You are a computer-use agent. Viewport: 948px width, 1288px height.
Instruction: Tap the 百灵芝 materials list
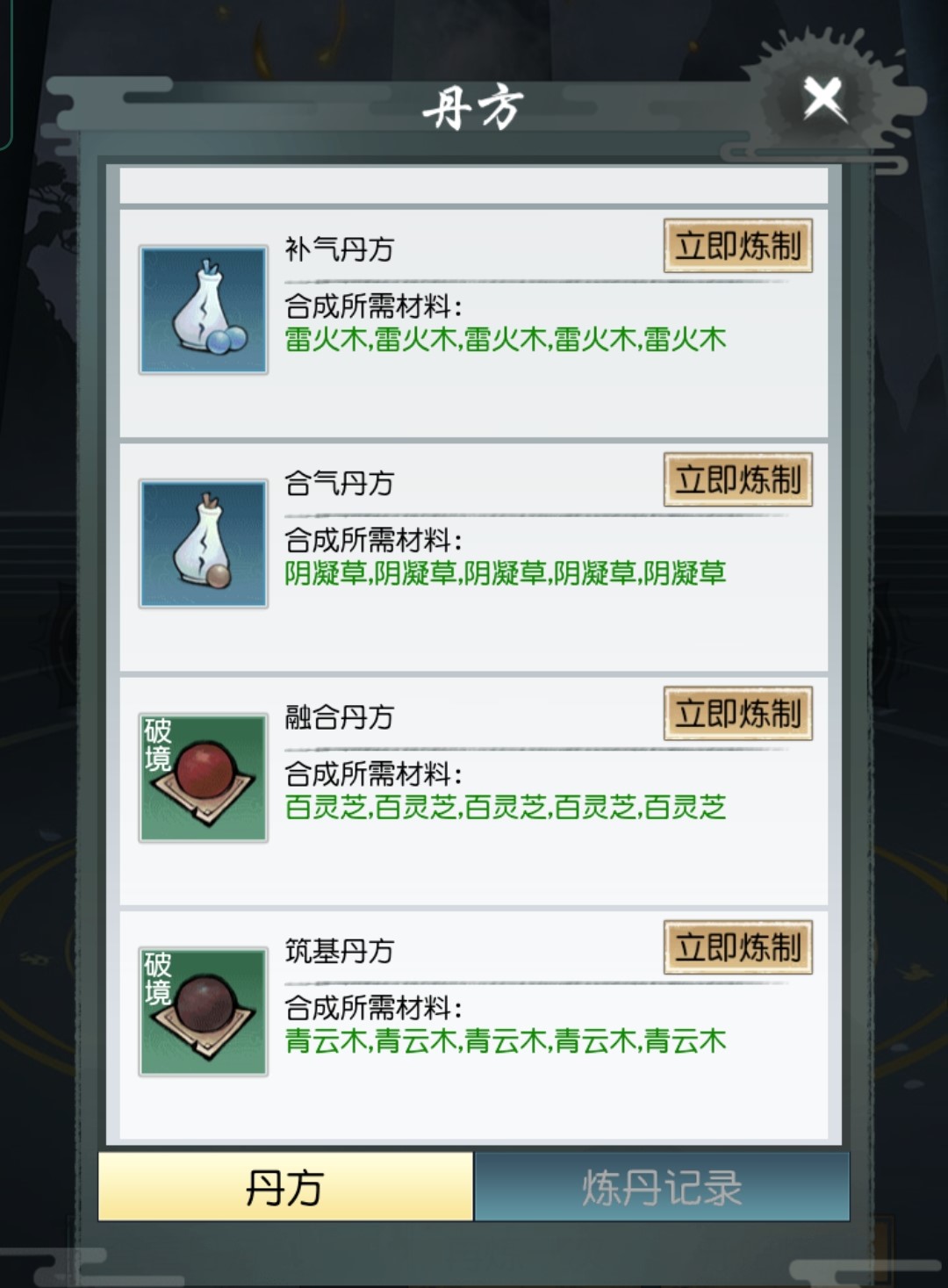pos(506,807)
